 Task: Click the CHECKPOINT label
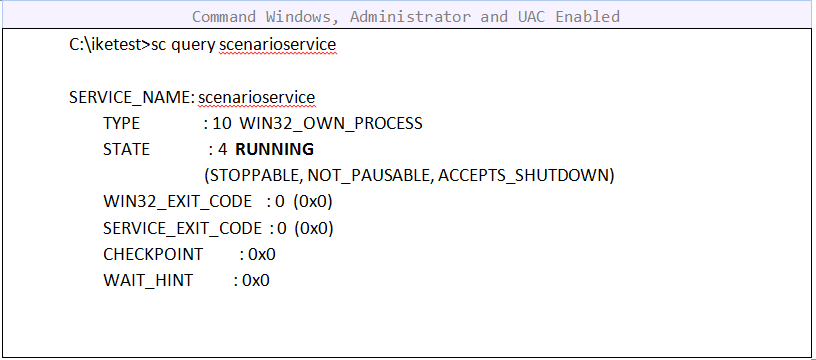[x=153, y=254]
